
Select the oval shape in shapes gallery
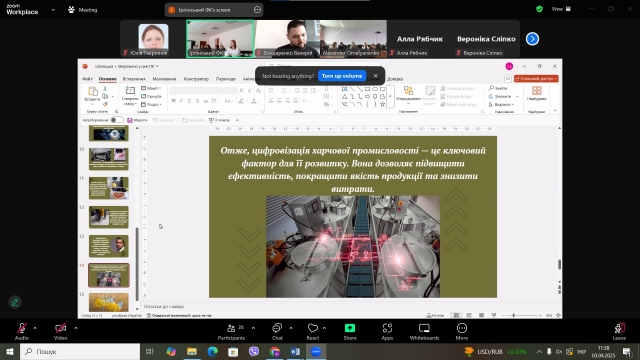click(375, 89)
